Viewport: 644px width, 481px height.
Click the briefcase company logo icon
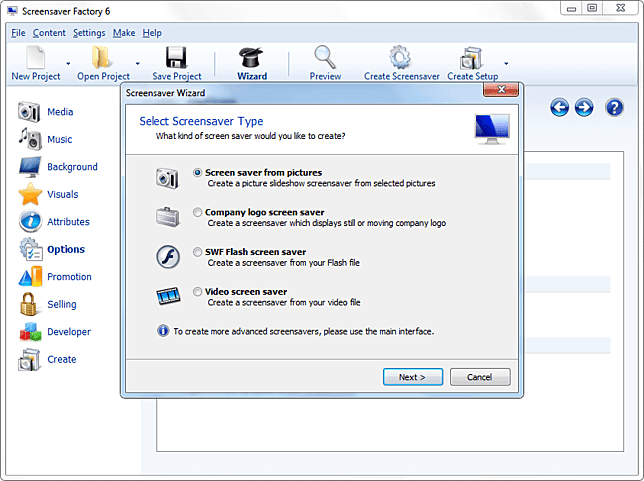tap(168, 217)
